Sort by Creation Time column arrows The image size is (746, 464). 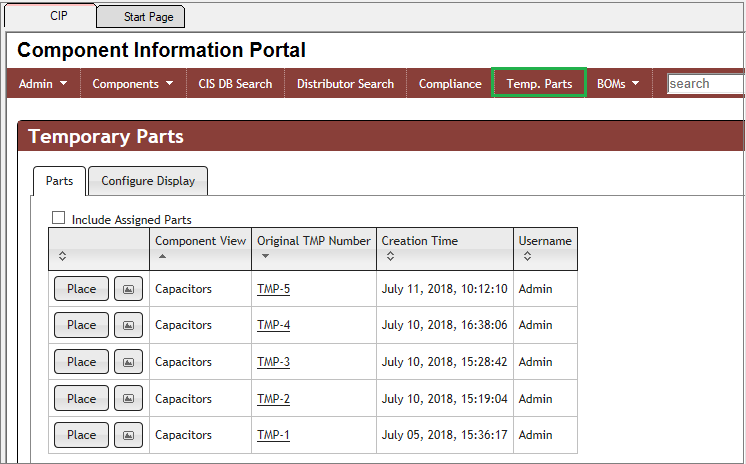coord(389,256)
